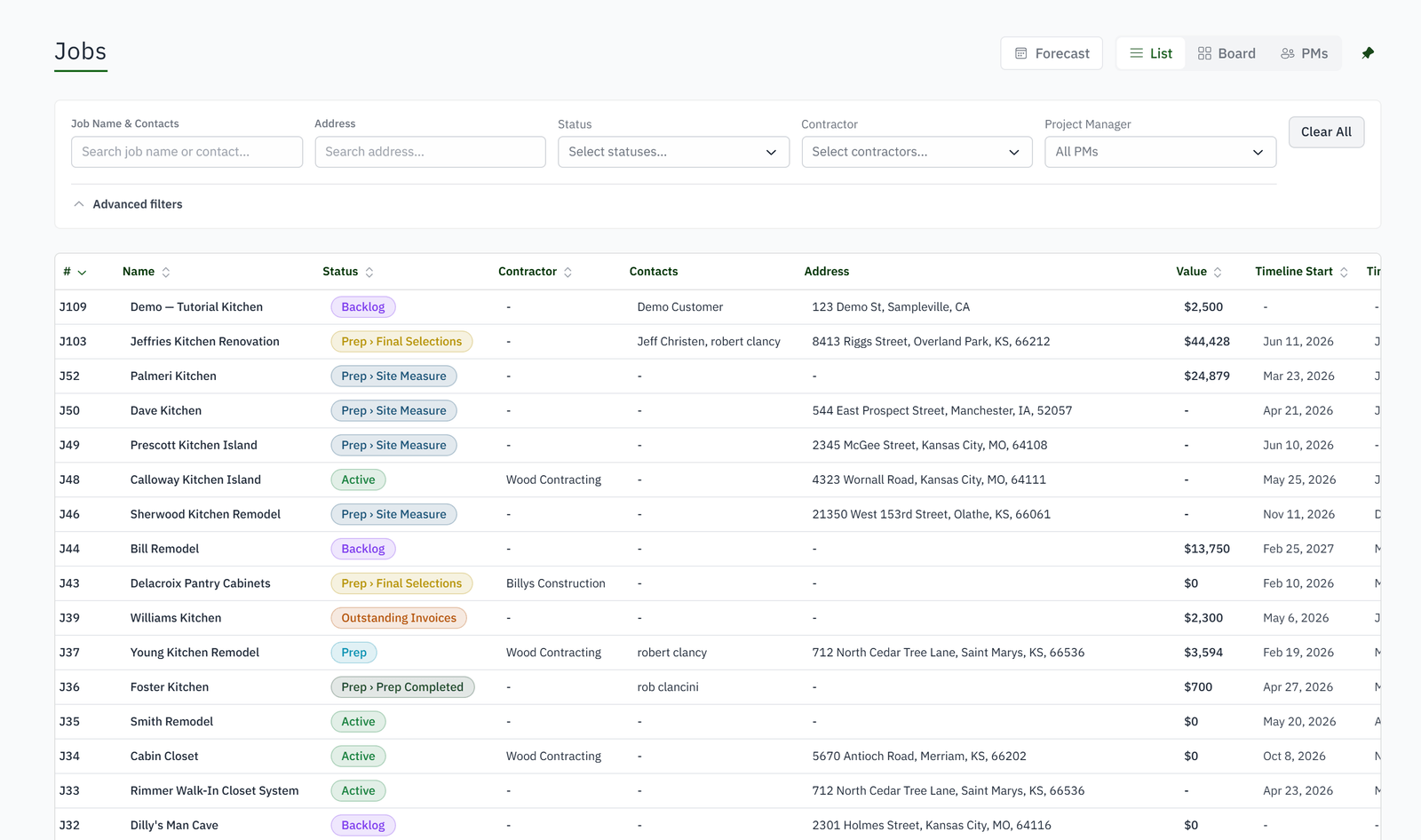The width and height of the screenshot is (1421, 840).
Task: Open job Cabin Closet
Action: (x=164, y=757)
